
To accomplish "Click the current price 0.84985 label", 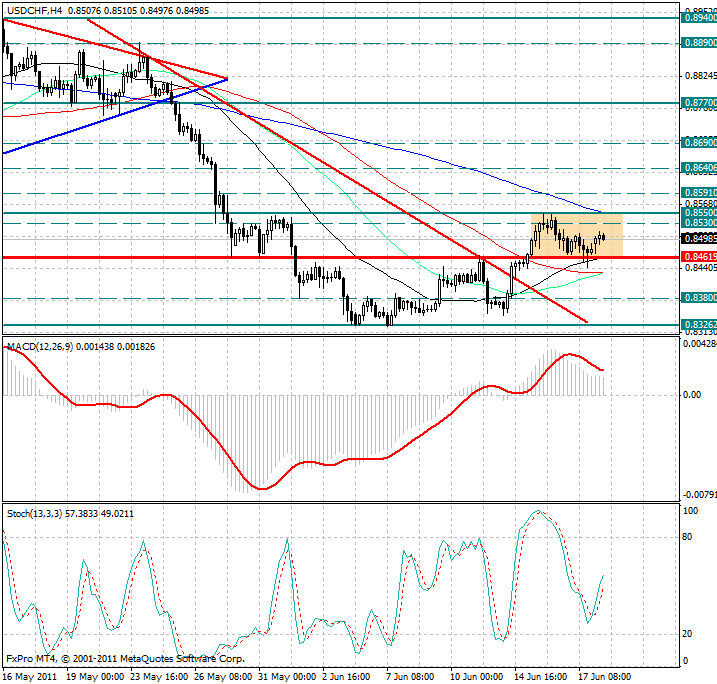I will tap(699, 238).
